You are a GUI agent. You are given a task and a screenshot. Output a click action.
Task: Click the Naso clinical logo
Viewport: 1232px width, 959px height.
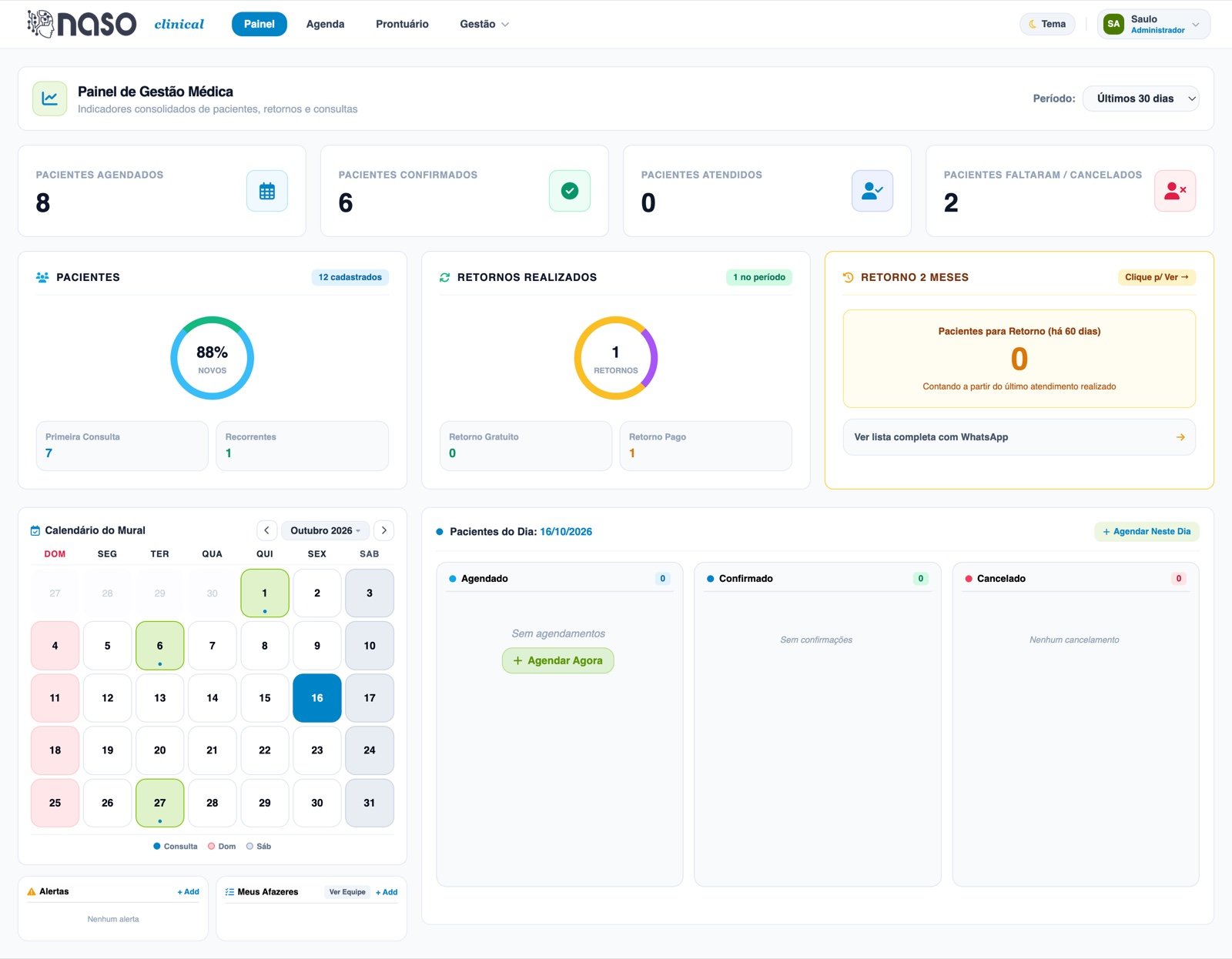tap(115, 24)
